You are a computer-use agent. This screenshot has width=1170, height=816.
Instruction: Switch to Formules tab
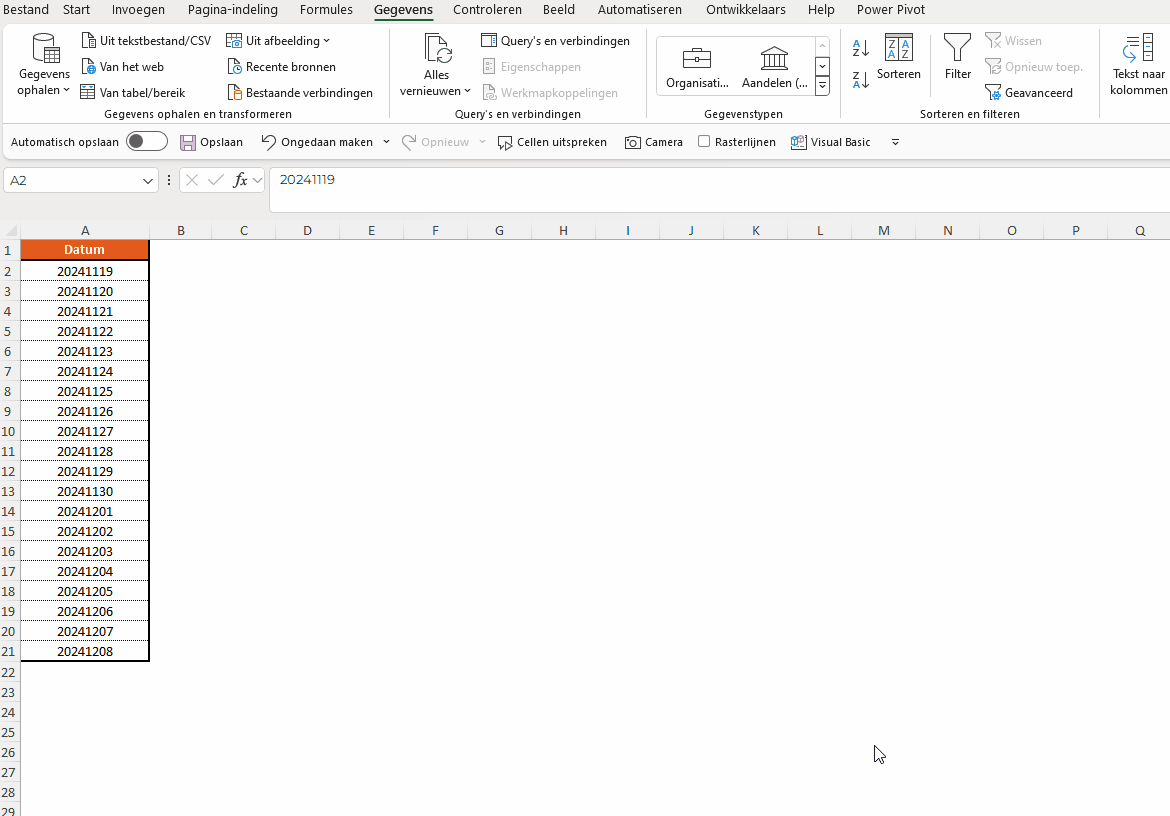pos(326,10)
